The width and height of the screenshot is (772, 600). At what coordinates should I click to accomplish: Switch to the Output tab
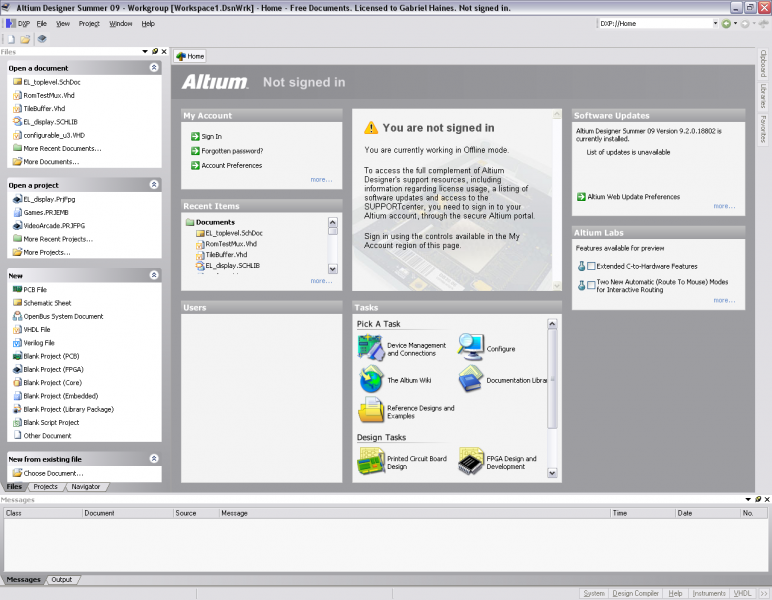coord(62,579)
